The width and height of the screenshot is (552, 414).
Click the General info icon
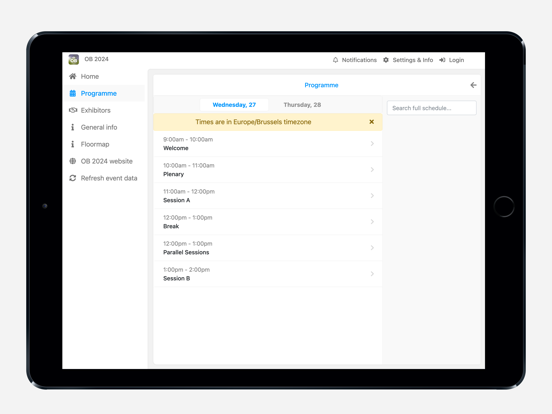(x=73, y=127)
